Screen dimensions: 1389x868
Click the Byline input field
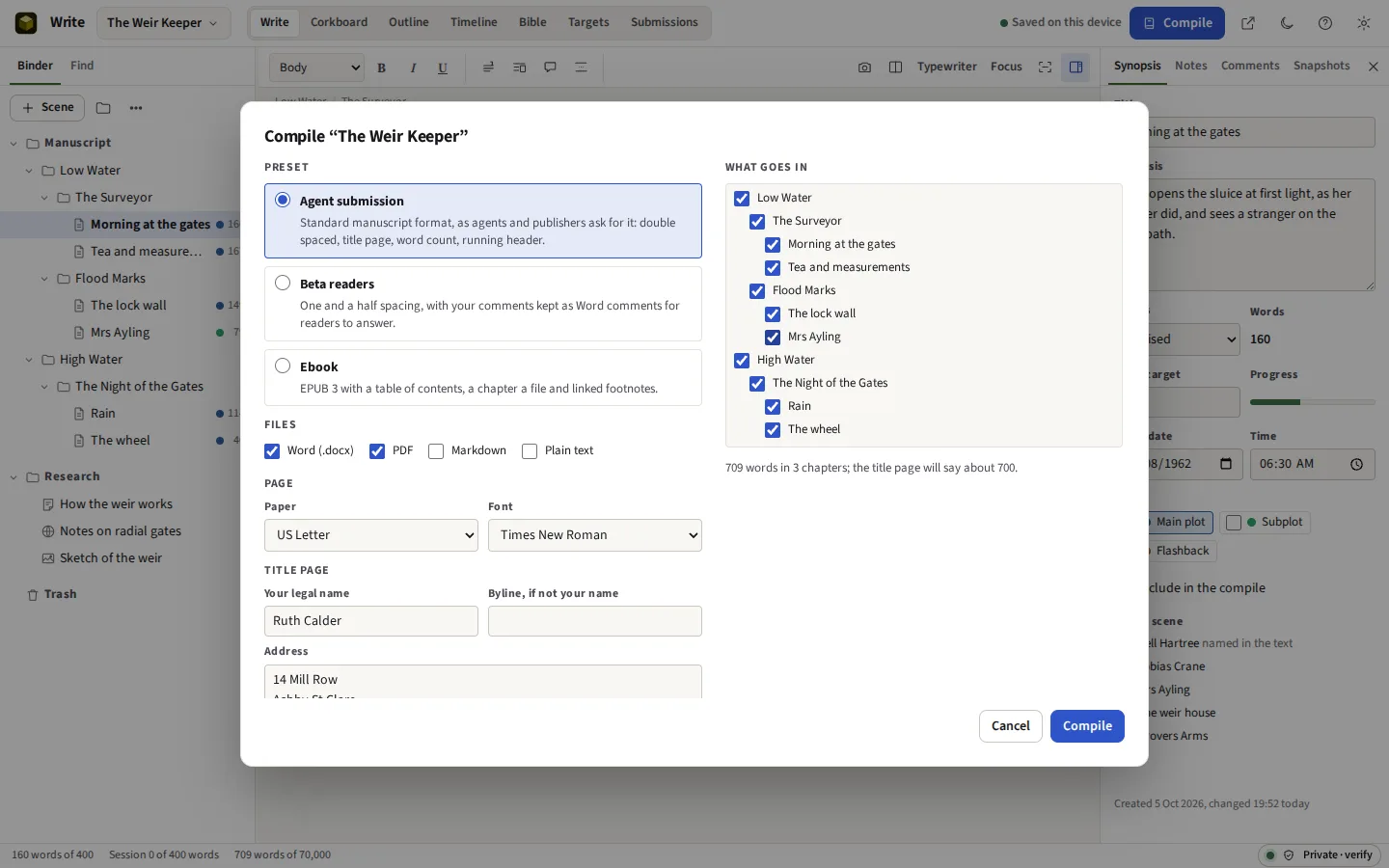[595, 621]
